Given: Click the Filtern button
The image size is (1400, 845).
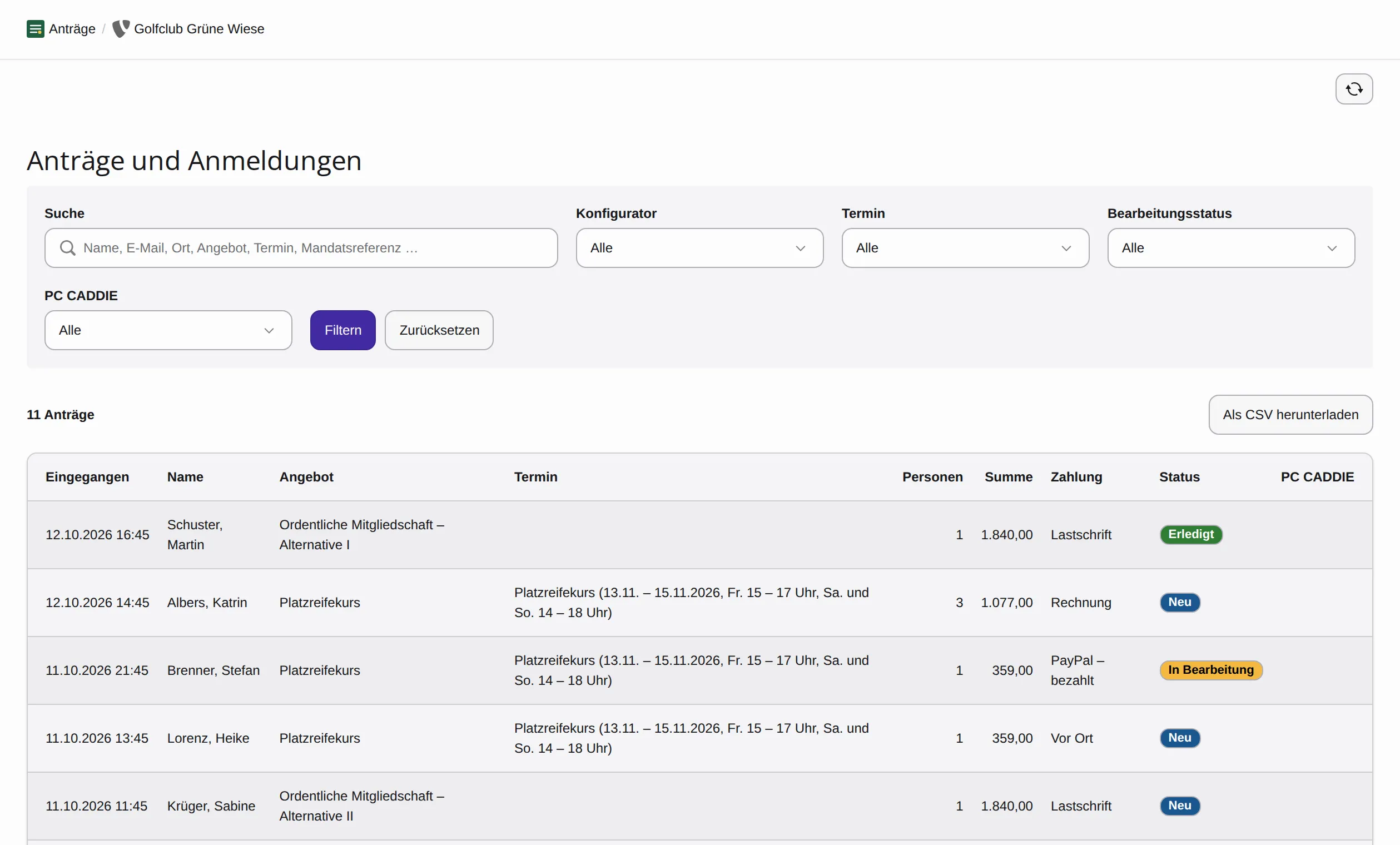Looking at the screenshot, I should (x=342, y=331).
